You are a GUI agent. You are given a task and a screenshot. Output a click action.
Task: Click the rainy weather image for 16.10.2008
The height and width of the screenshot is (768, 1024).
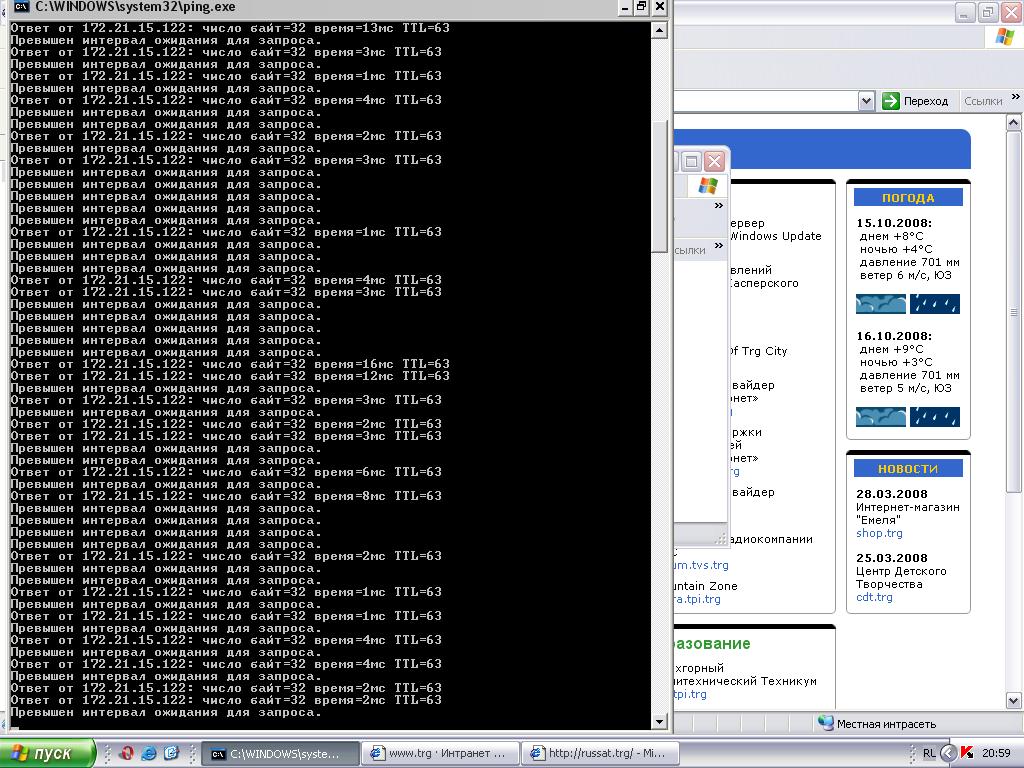click(x=935, y=416)
